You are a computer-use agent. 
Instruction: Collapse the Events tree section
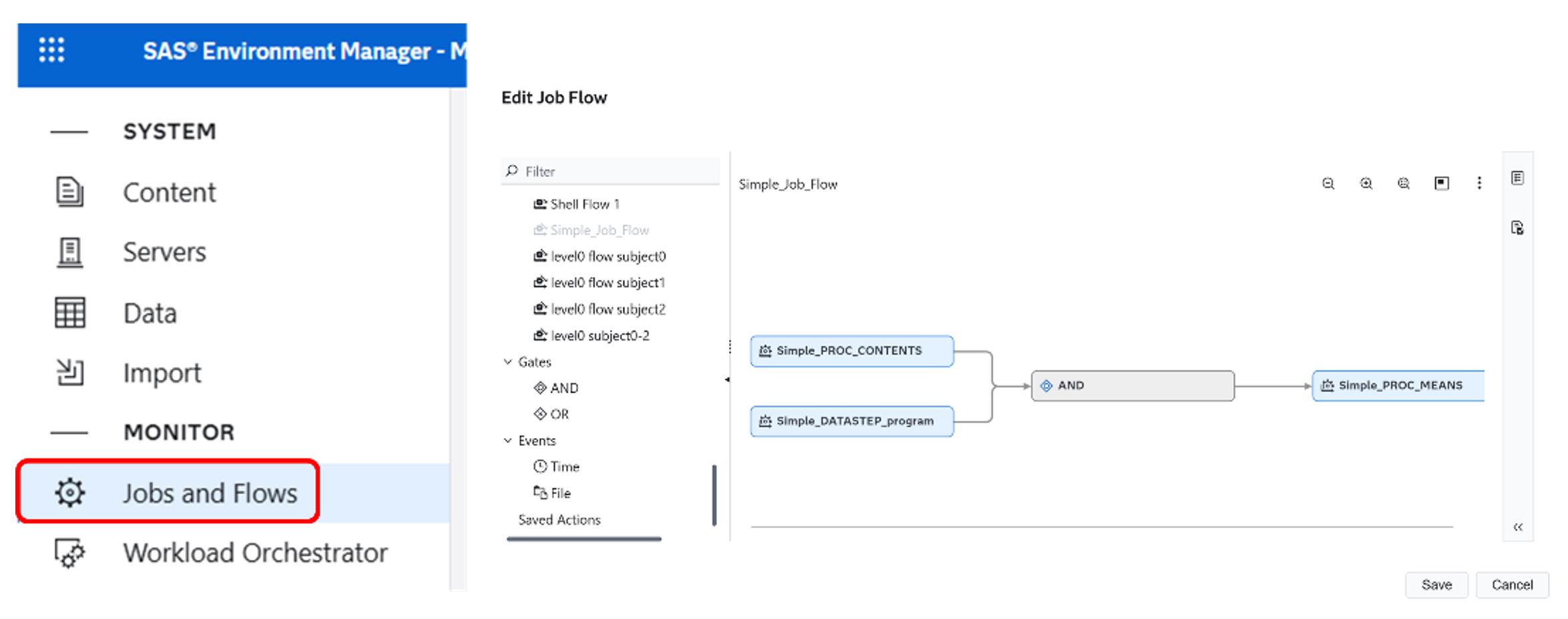508,441
